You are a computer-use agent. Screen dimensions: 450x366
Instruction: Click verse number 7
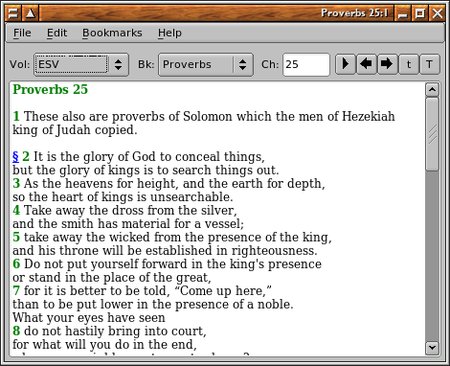16,291
